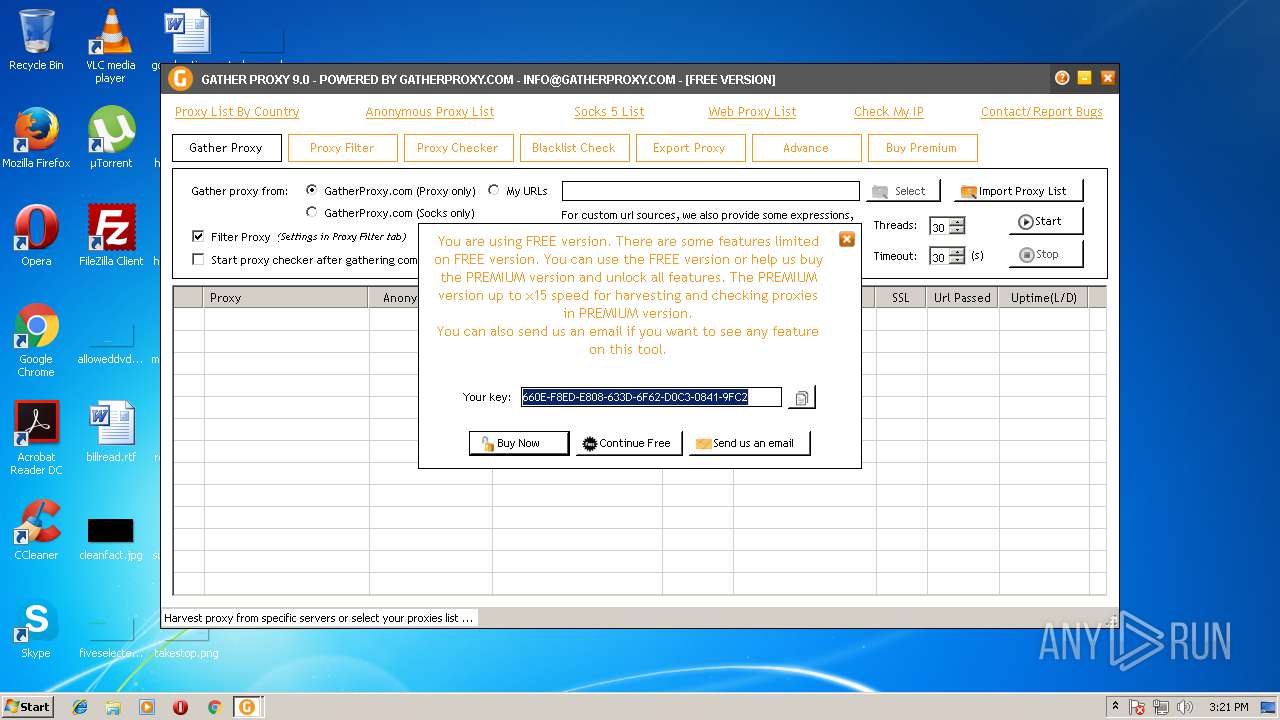Switch to Proxy Filter tab
This screenshot has height=720, width=1280.
(342, 148)
